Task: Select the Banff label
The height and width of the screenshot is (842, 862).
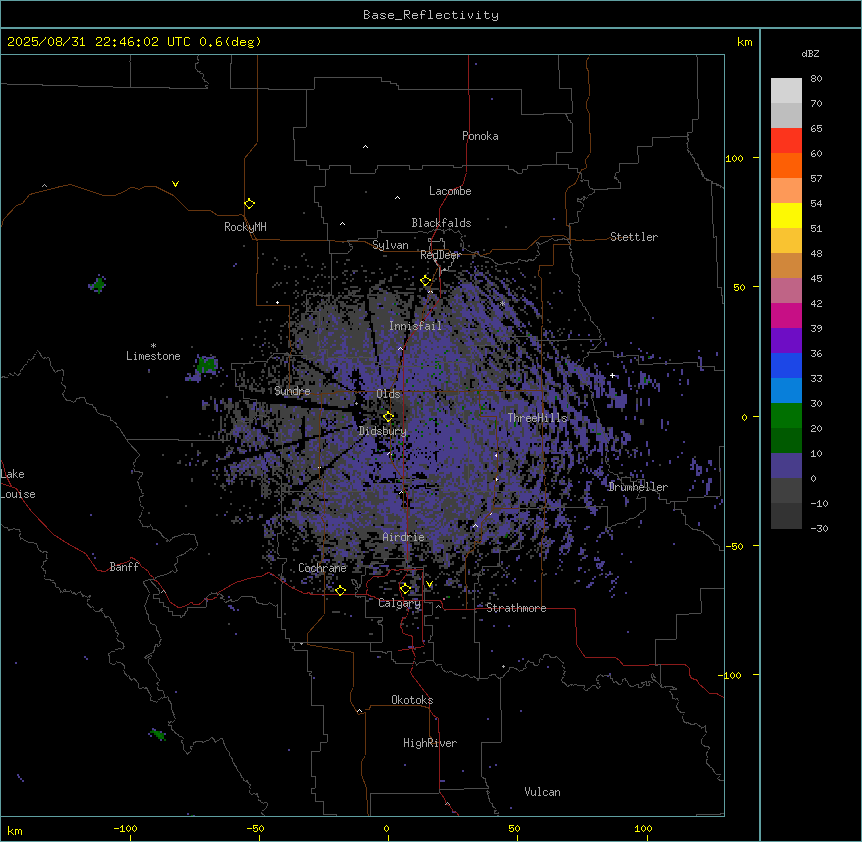Action: (124, 567)
